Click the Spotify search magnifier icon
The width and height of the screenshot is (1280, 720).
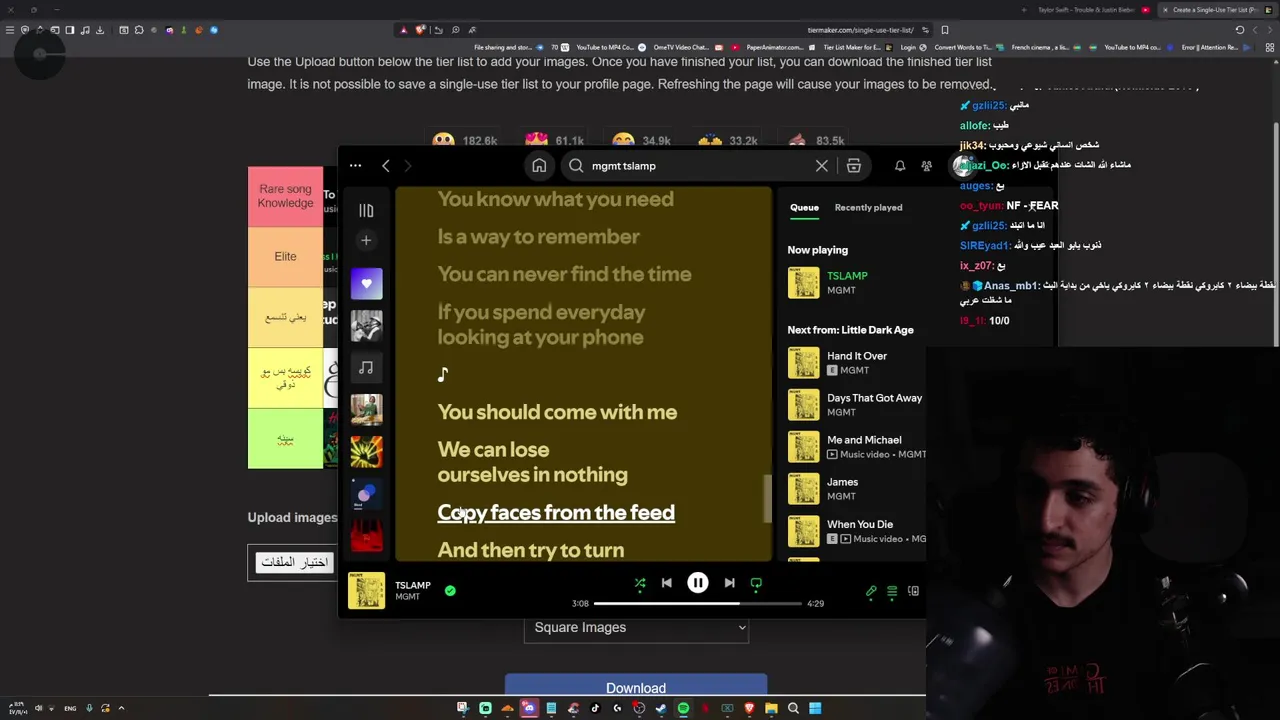pos(576,166)
